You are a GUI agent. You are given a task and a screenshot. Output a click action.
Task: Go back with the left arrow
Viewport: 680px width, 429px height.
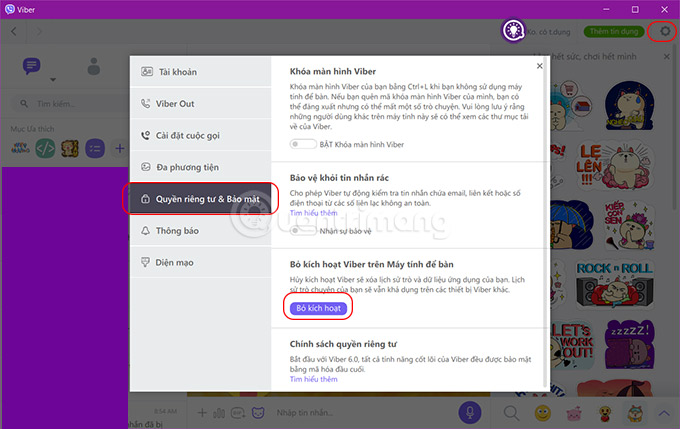[x=14, y=31]
